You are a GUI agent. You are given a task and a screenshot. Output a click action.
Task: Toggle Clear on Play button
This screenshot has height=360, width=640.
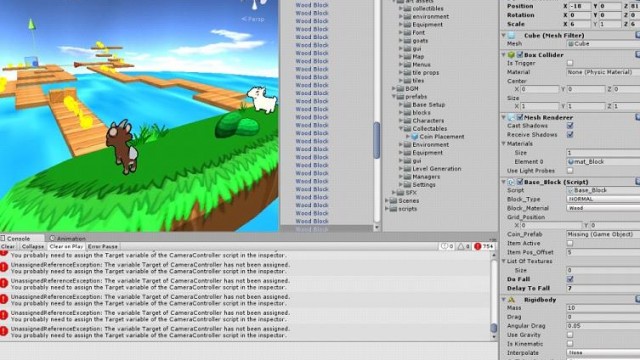click(66, 247)
